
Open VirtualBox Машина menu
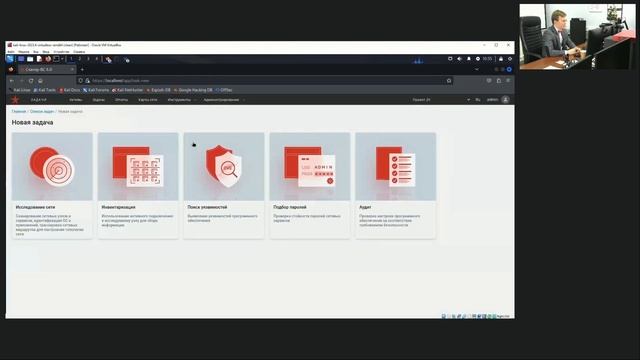click(24, 52)
